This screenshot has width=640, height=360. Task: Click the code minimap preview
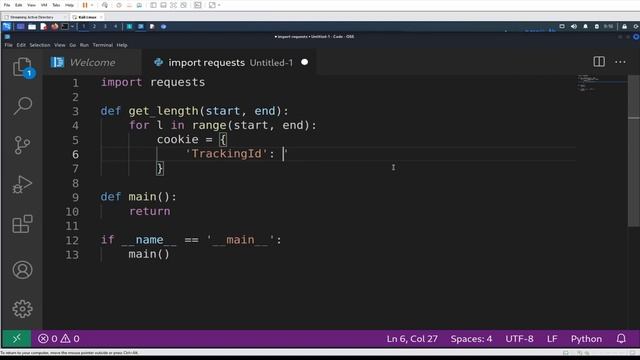602,84
